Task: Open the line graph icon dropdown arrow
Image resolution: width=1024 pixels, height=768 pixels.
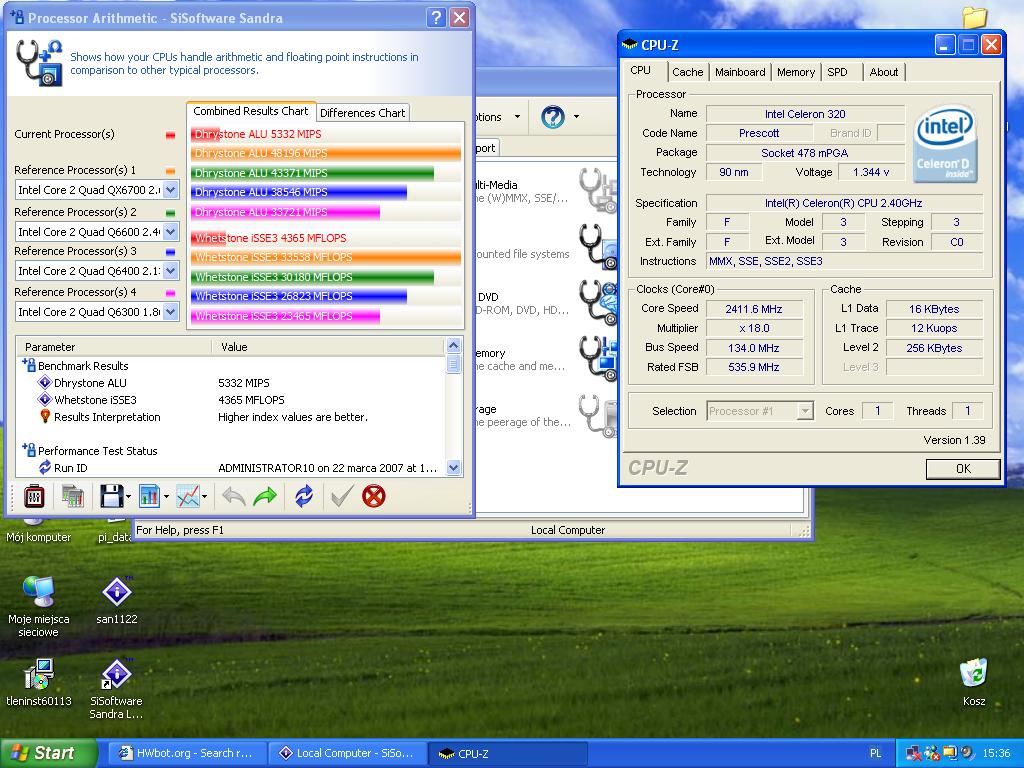Action: point(204,497)
